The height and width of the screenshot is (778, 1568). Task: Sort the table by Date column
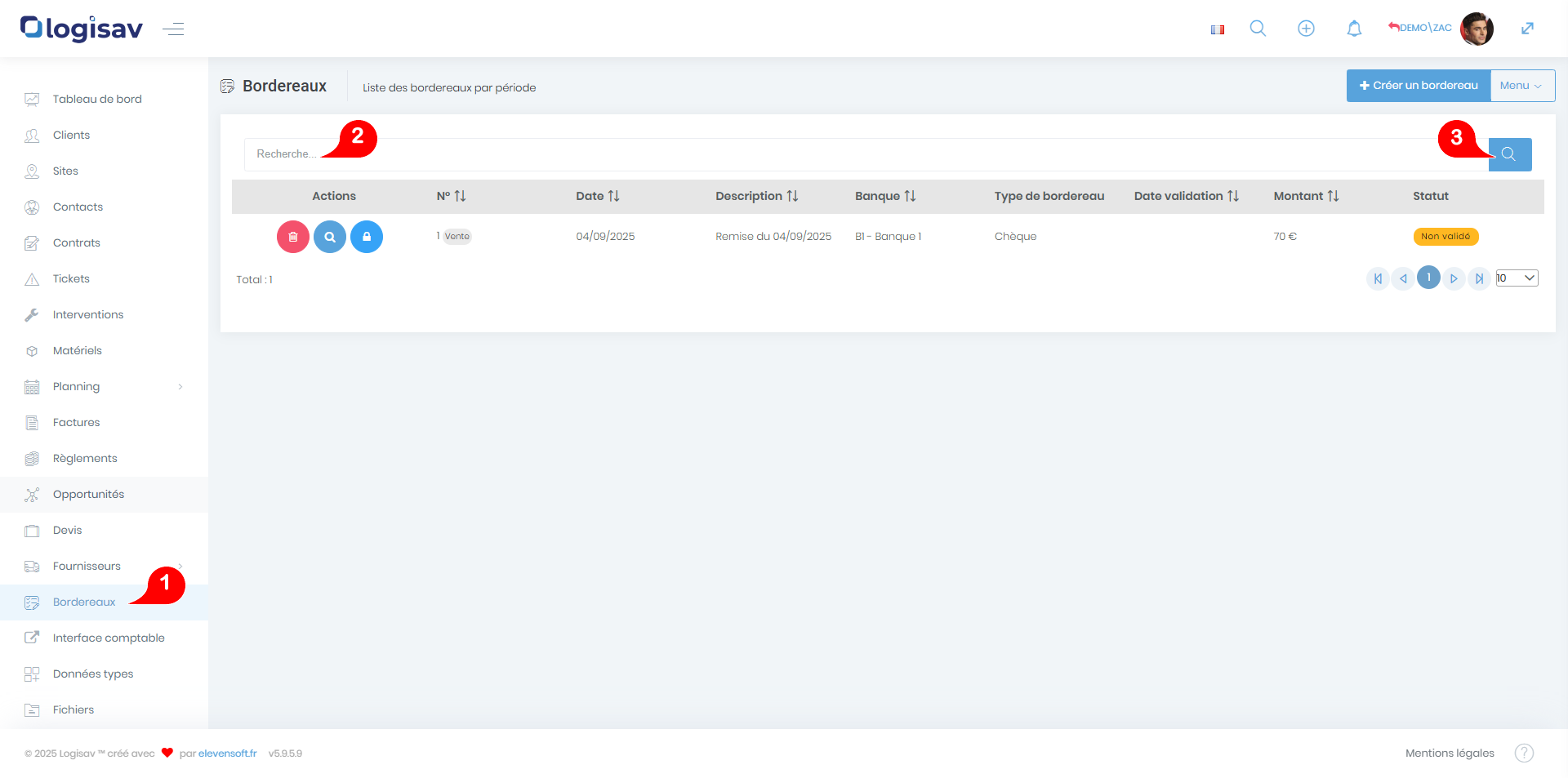tap(613, 196)
